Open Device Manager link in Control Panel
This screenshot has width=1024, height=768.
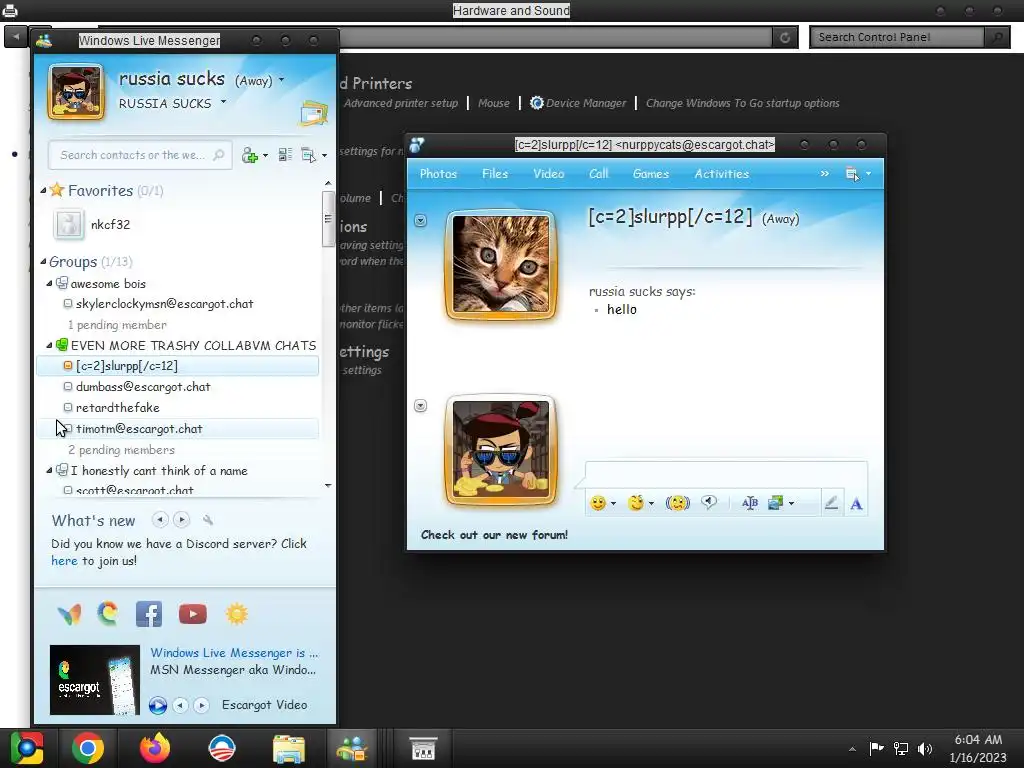click(586, 103)
